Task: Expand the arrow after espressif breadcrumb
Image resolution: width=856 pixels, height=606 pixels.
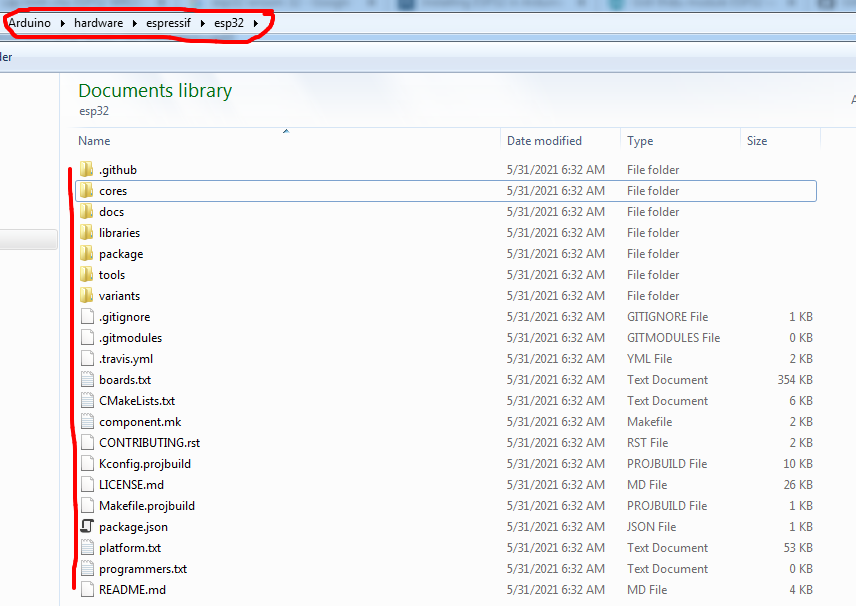Action: [x=203, y=23]
